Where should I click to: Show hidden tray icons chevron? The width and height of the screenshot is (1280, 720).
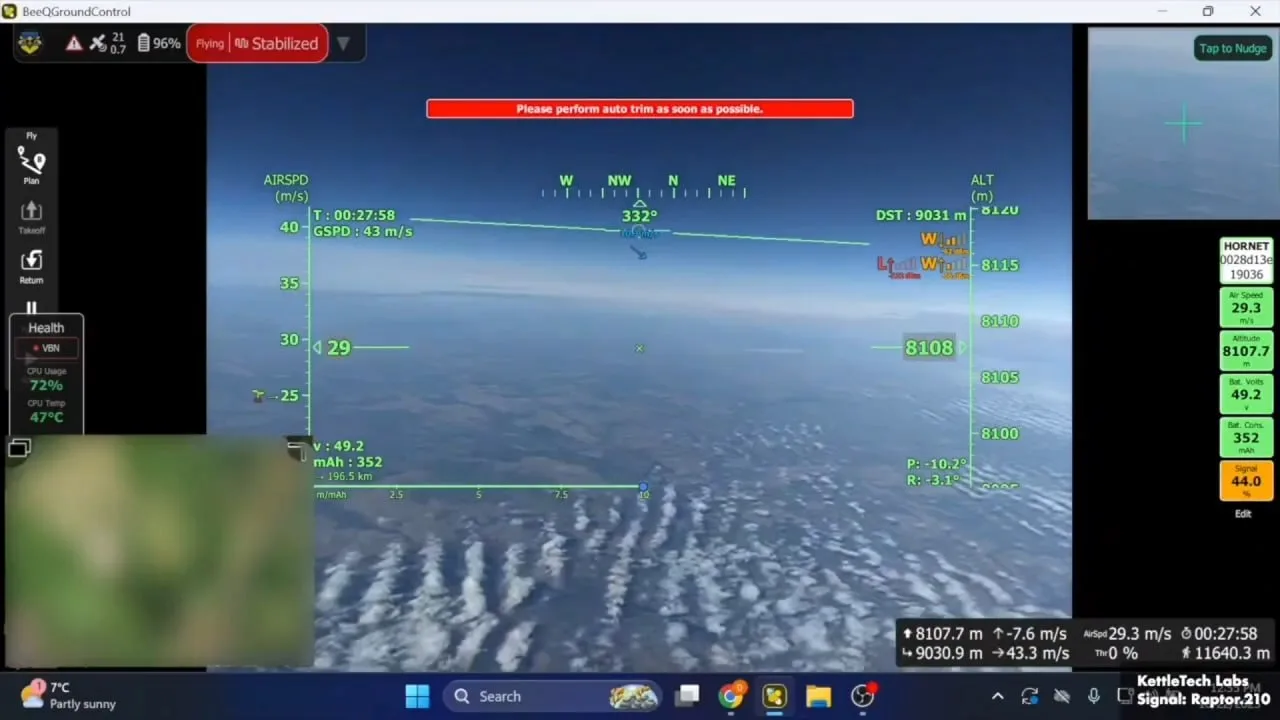(997, 696)
